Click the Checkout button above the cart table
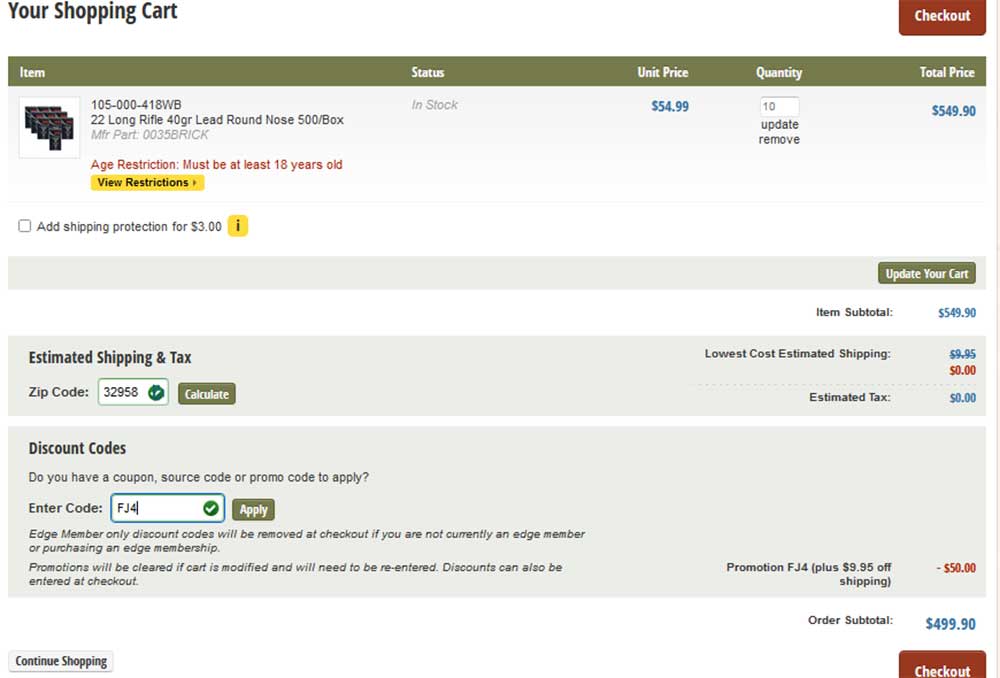This screenshot has width=1000, height=678. point(942,16)
